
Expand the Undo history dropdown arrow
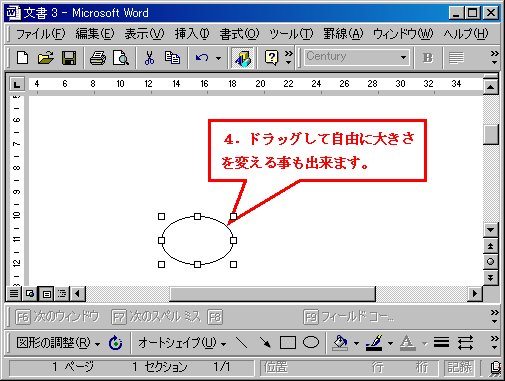click(x=218, y=58)
